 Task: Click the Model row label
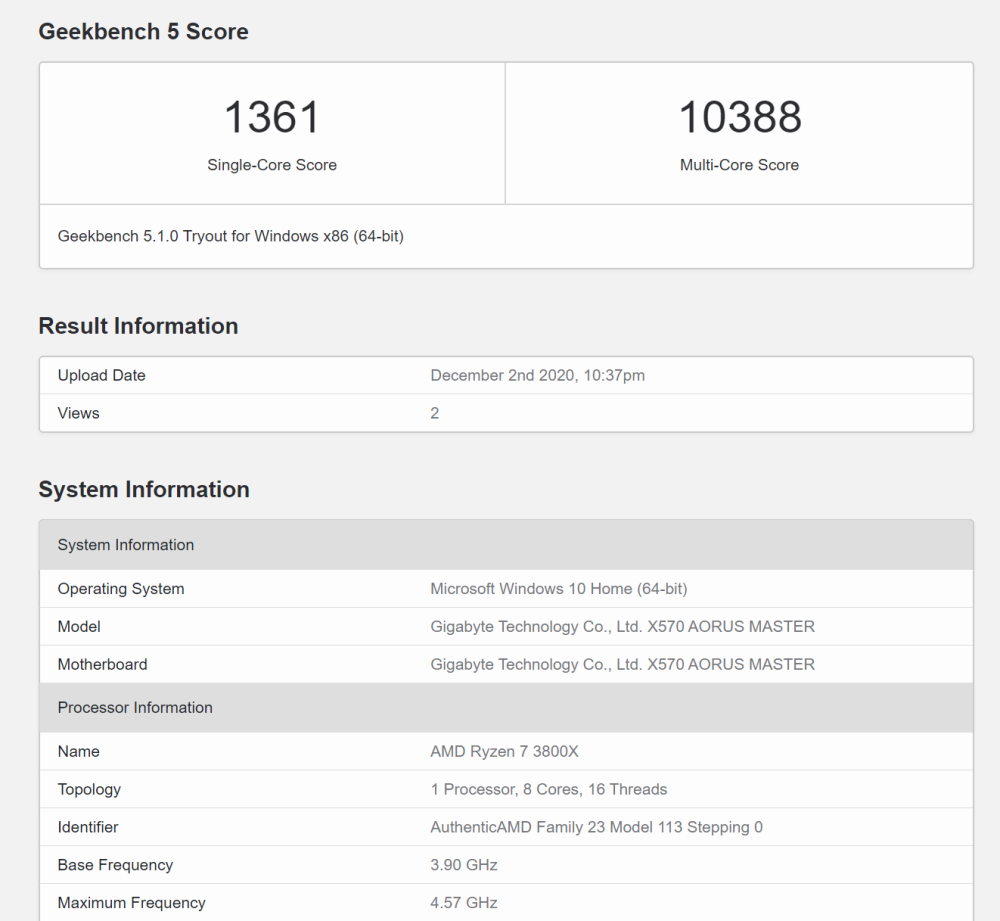pos(79,626)
